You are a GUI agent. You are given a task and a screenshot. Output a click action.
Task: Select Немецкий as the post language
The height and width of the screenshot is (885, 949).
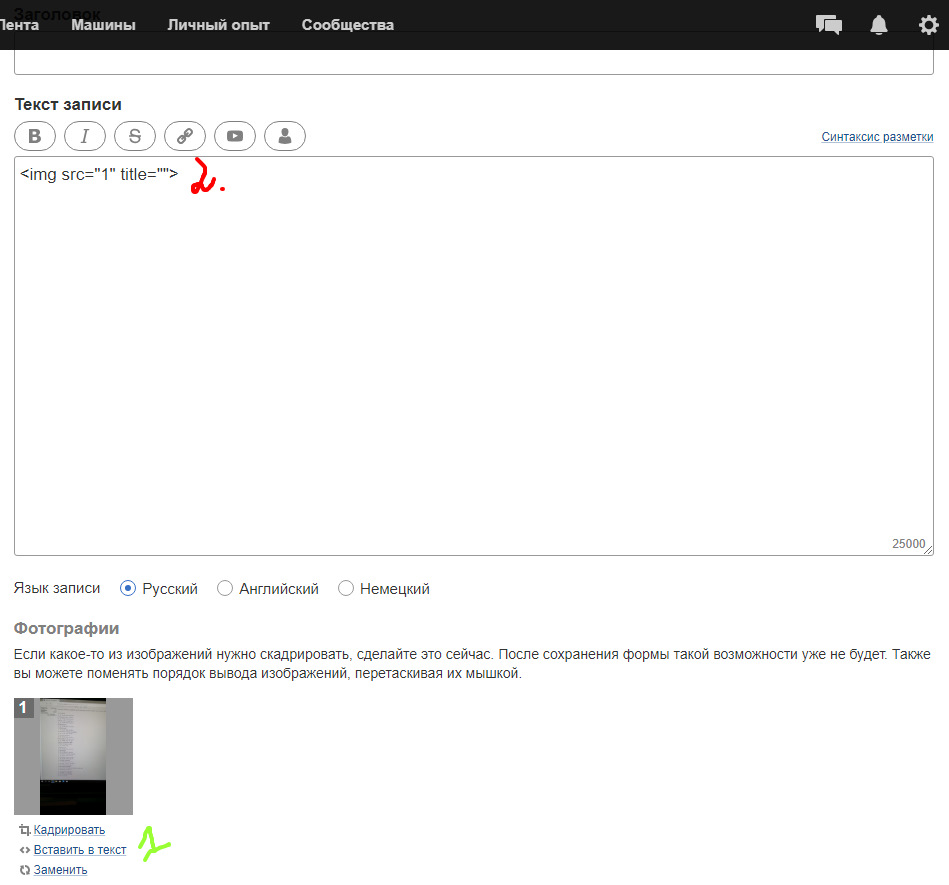[346, 589]
